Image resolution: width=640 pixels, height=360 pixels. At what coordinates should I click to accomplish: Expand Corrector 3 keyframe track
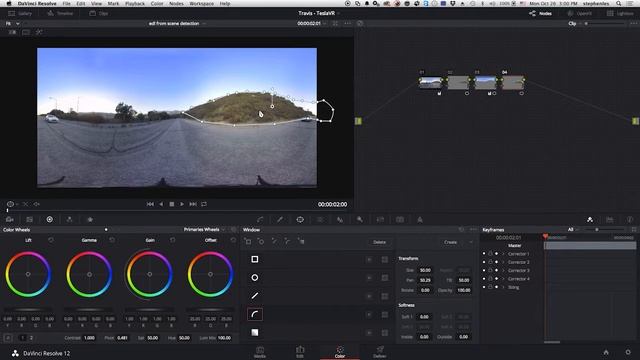[x=503, y=271]
